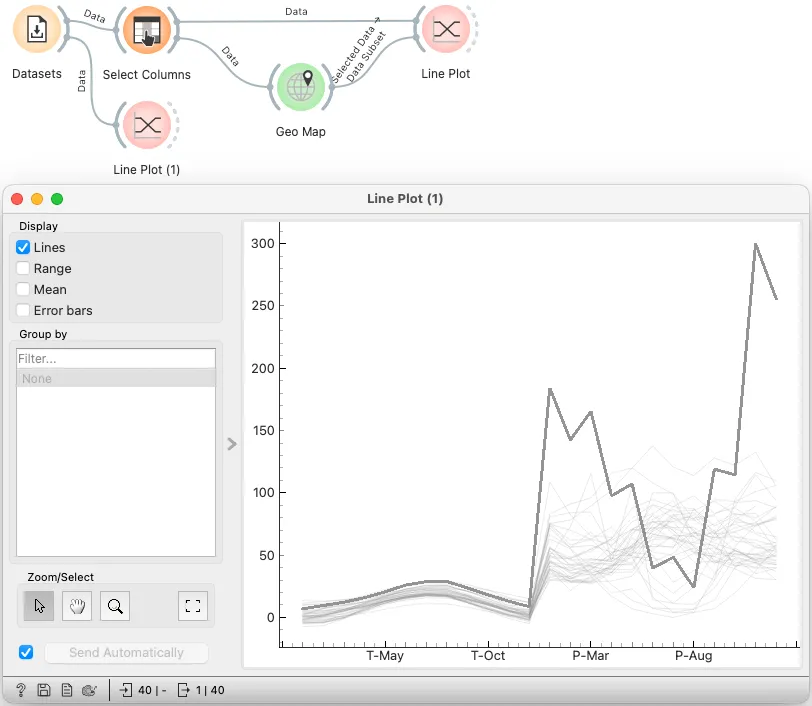Activate the pan hand tool
The image size is (812, 706).
click(x=77, y=606)
